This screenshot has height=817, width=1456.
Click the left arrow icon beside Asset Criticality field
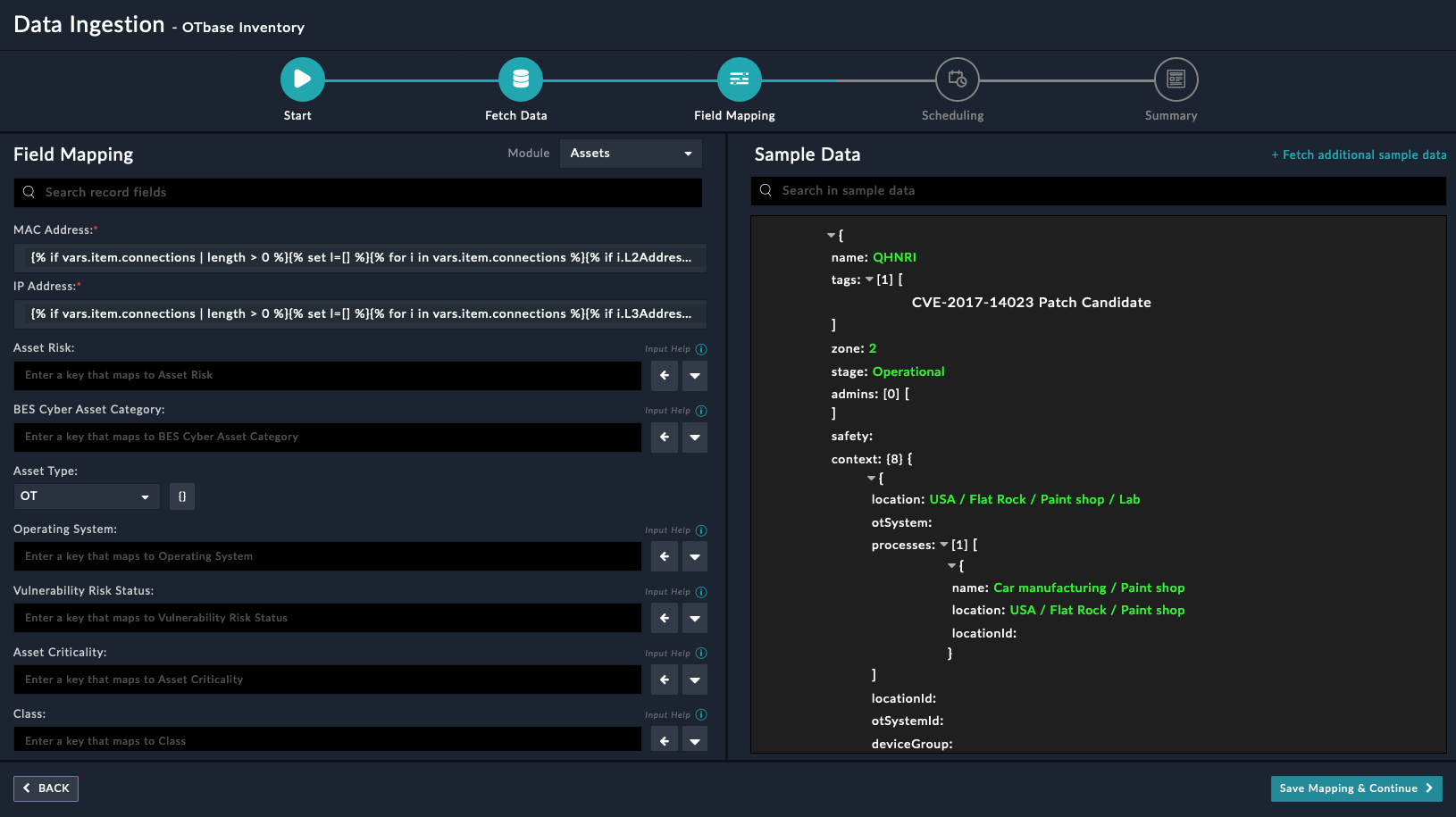(665, 679)
